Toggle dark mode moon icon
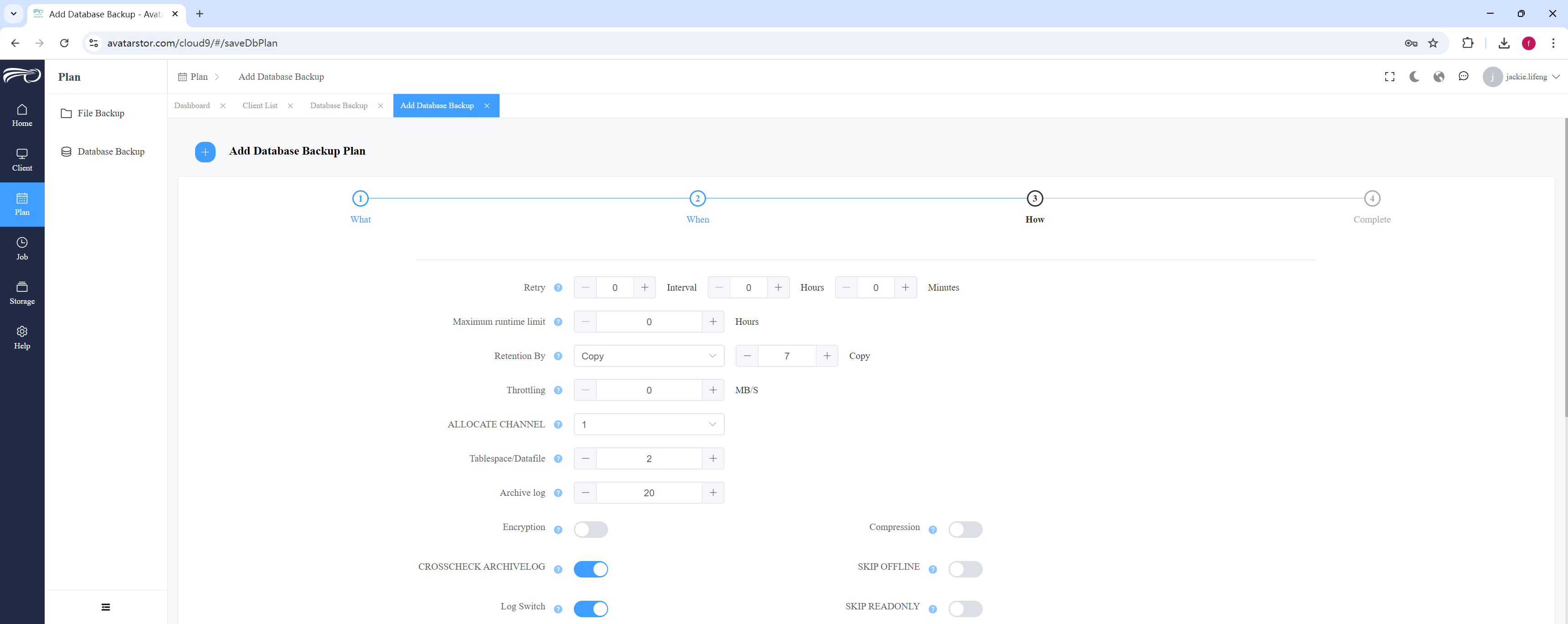 tap(1414, 77)
